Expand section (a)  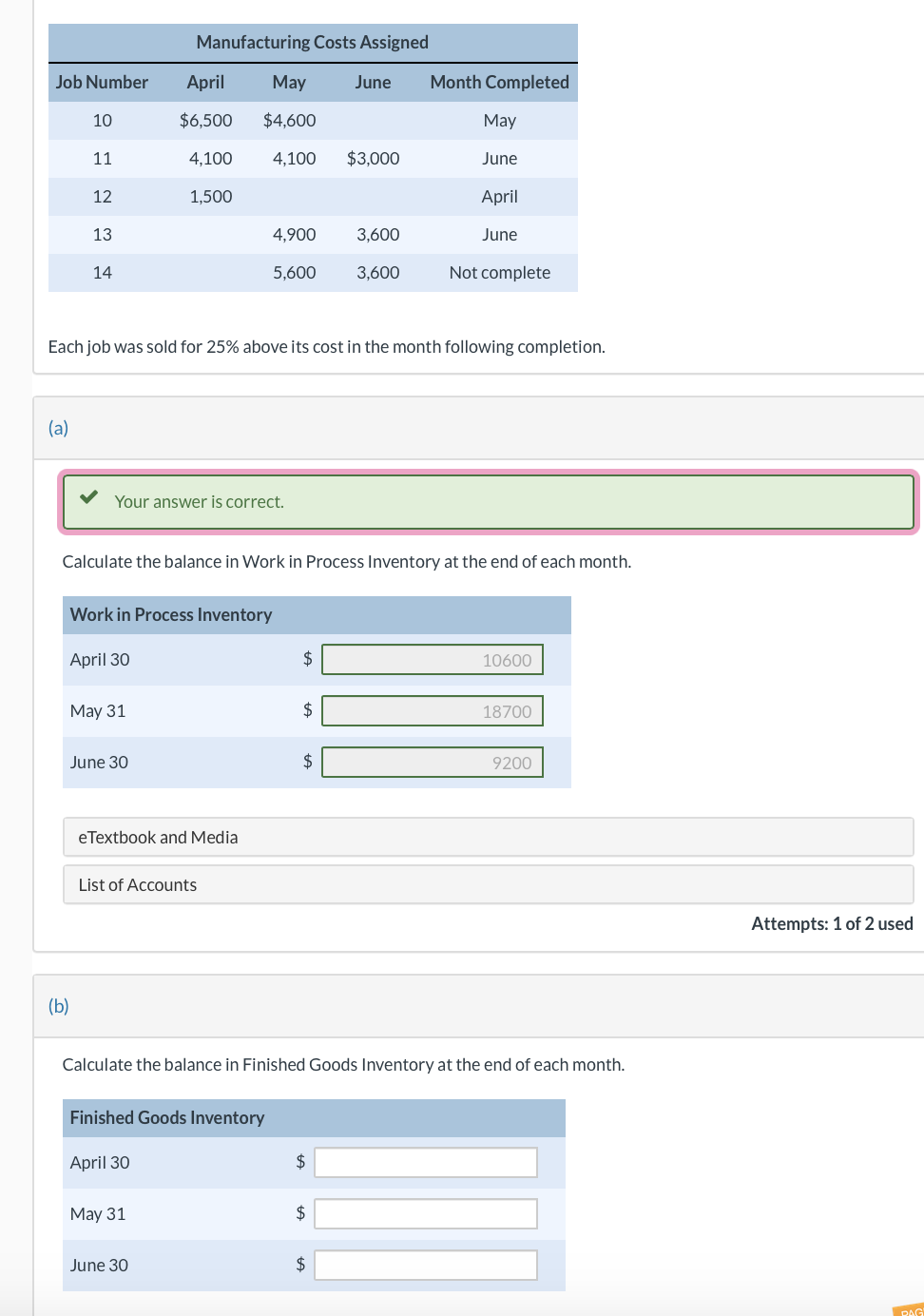(x=58, y=428)
